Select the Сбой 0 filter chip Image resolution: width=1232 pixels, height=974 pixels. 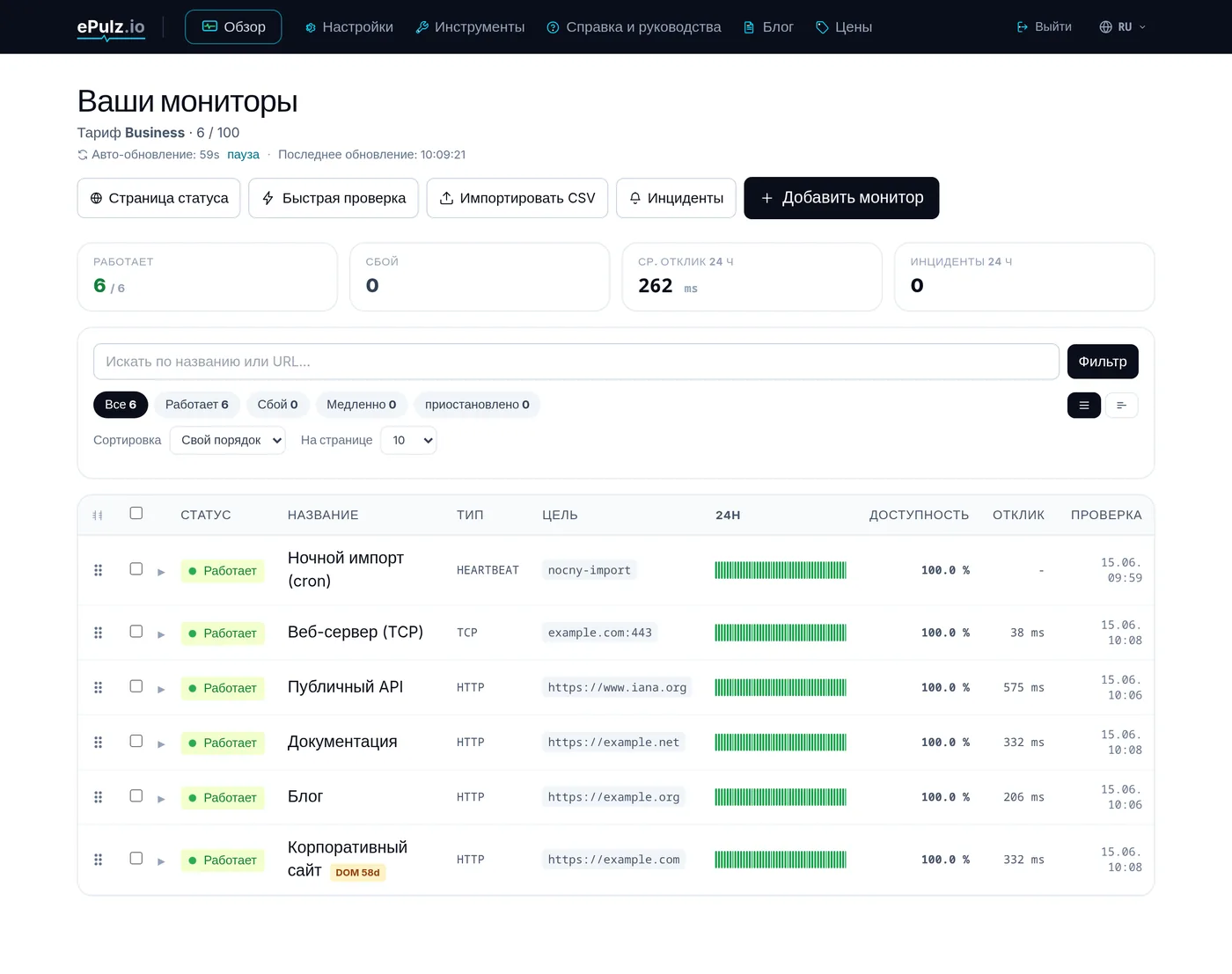tap(278, 405)
